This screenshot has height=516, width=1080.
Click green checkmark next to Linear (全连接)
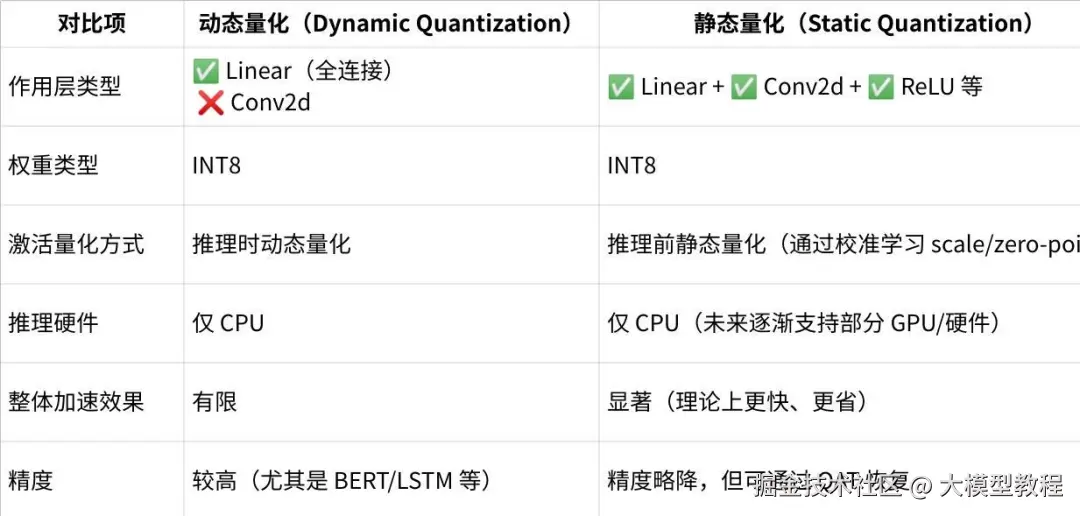coord(205,71)
